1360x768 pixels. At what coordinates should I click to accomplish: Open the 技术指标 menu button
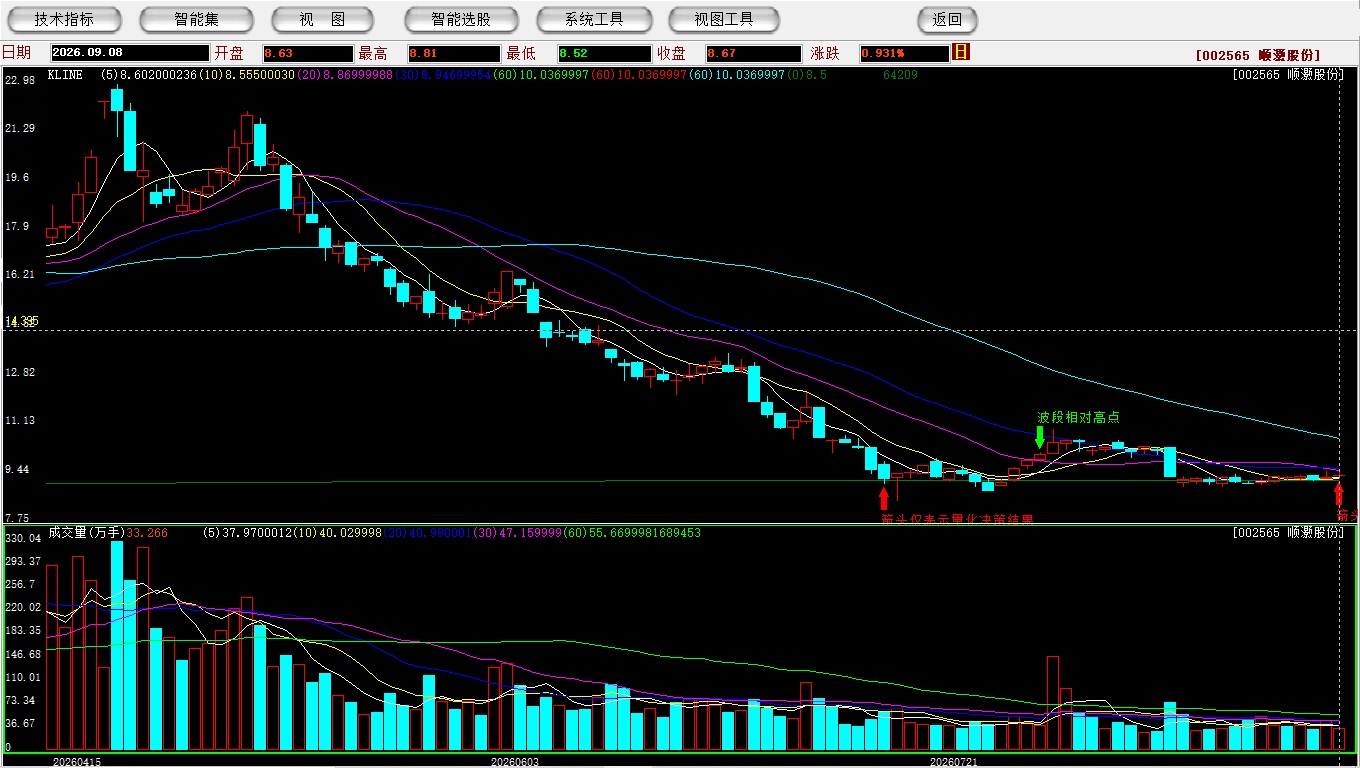[x=64, y=20]
